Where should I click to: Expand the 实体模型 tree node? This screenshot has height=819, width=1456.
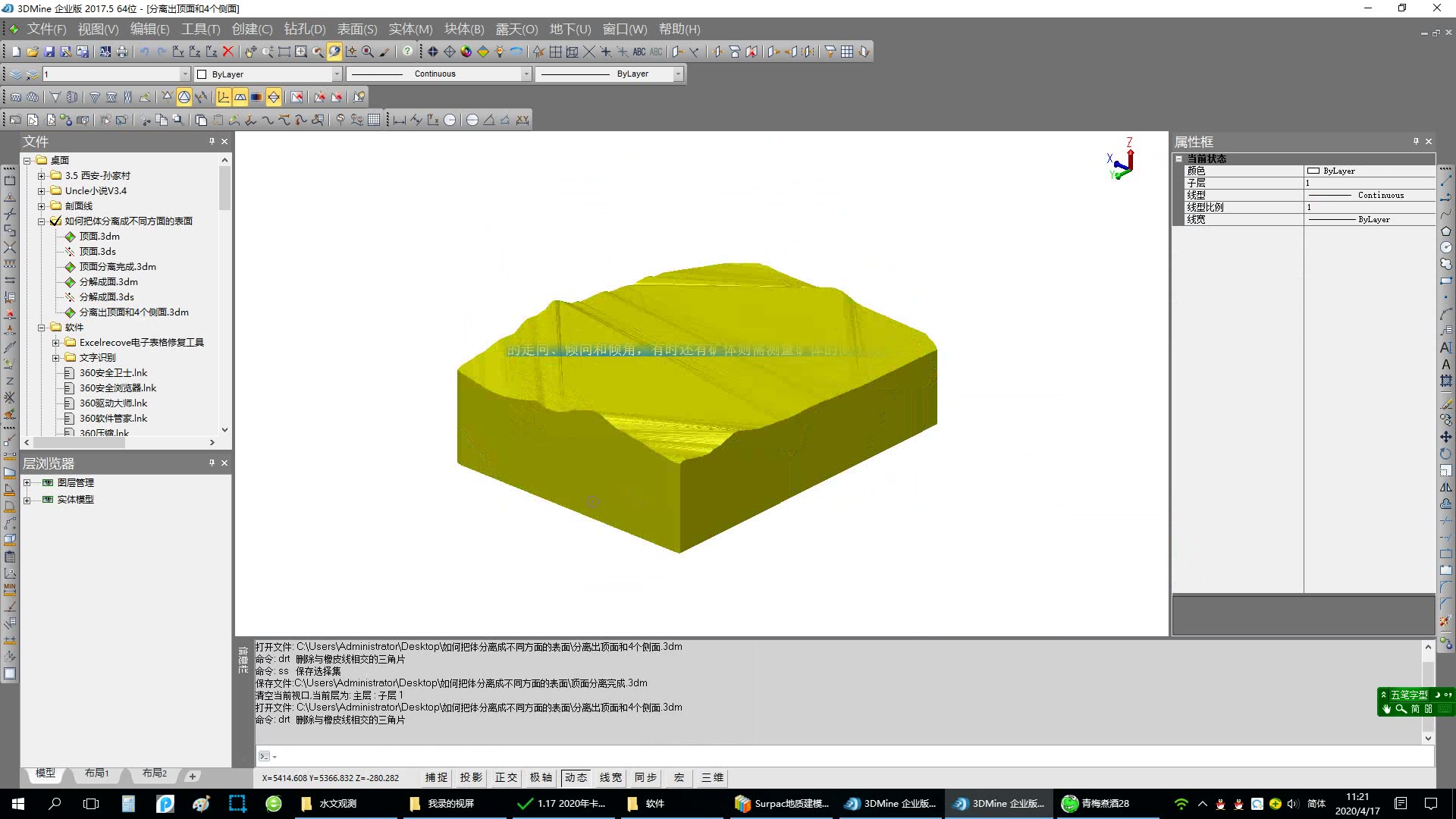tap(27, 500)
